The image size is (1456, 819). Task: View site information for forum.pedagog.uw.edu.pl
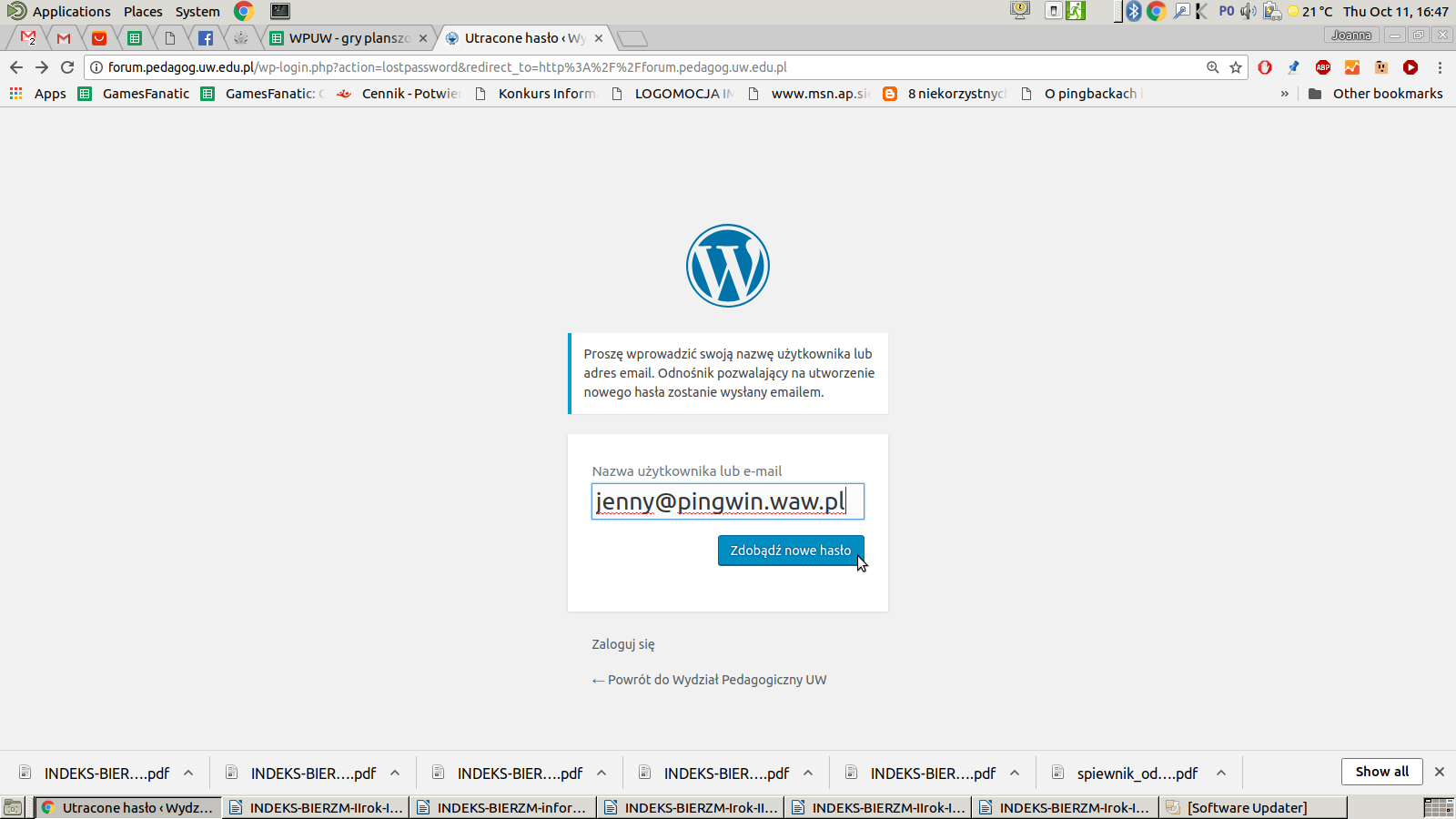pos(96,67)
